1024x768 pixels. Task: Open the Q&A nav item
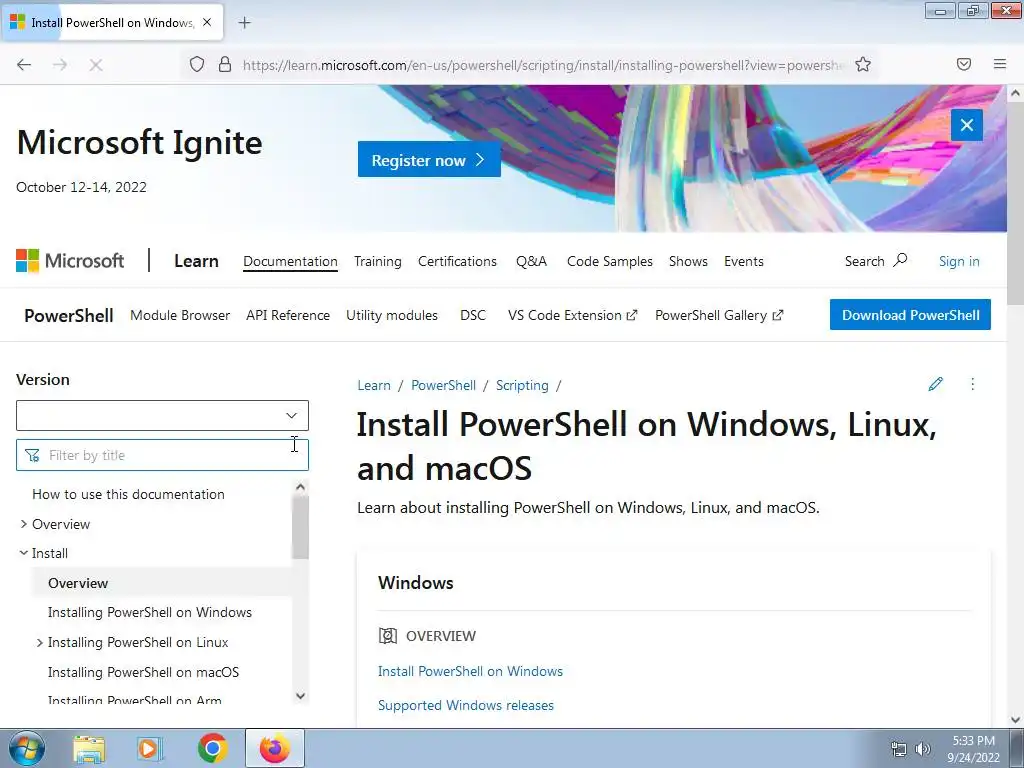pos(531,261)
